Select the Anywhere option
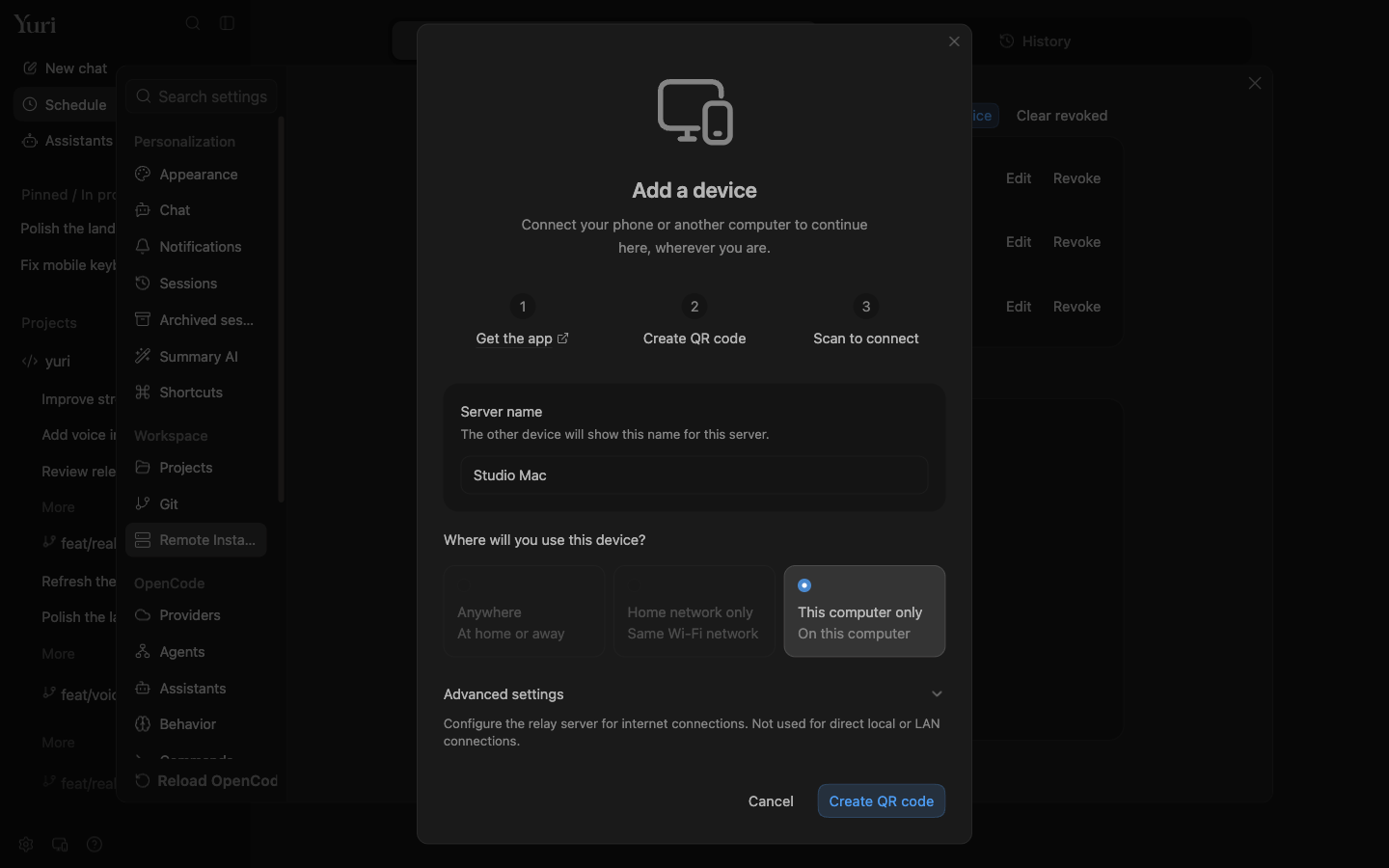The height and width of the screenshot is (868, 1389). point(524,611)
